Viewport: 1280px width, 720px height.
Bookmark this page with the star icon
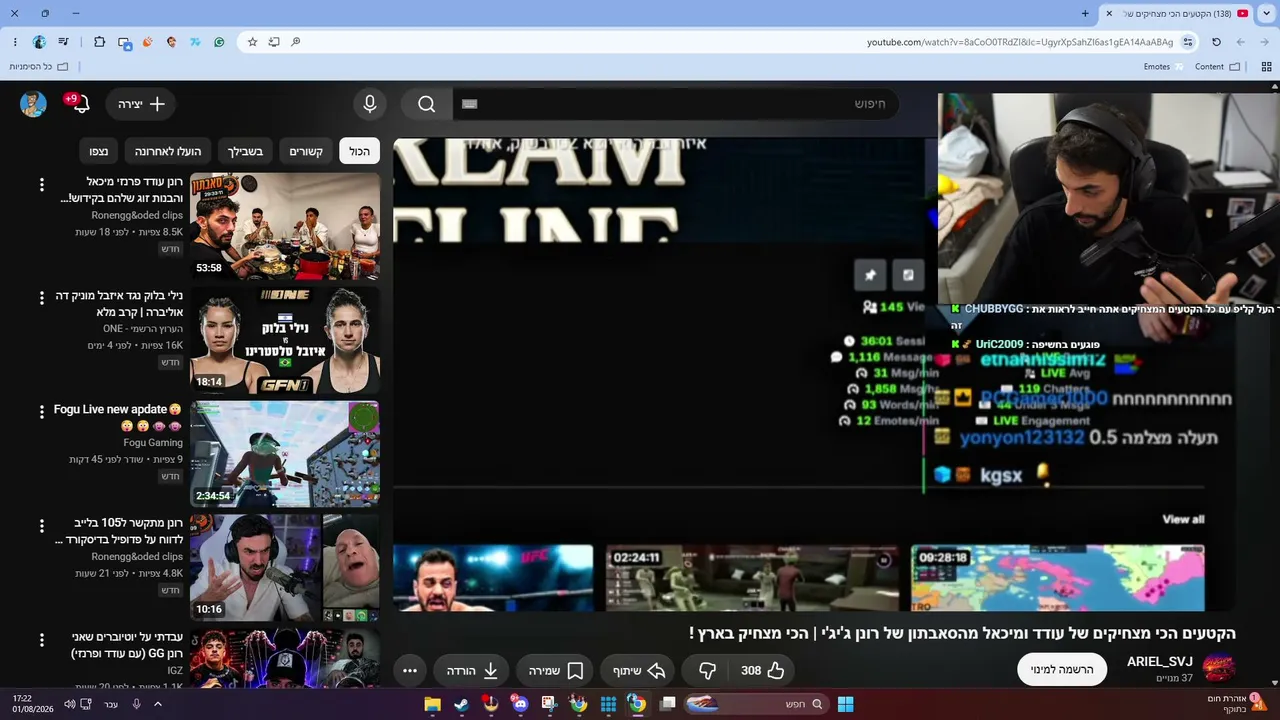click(252, 42)
